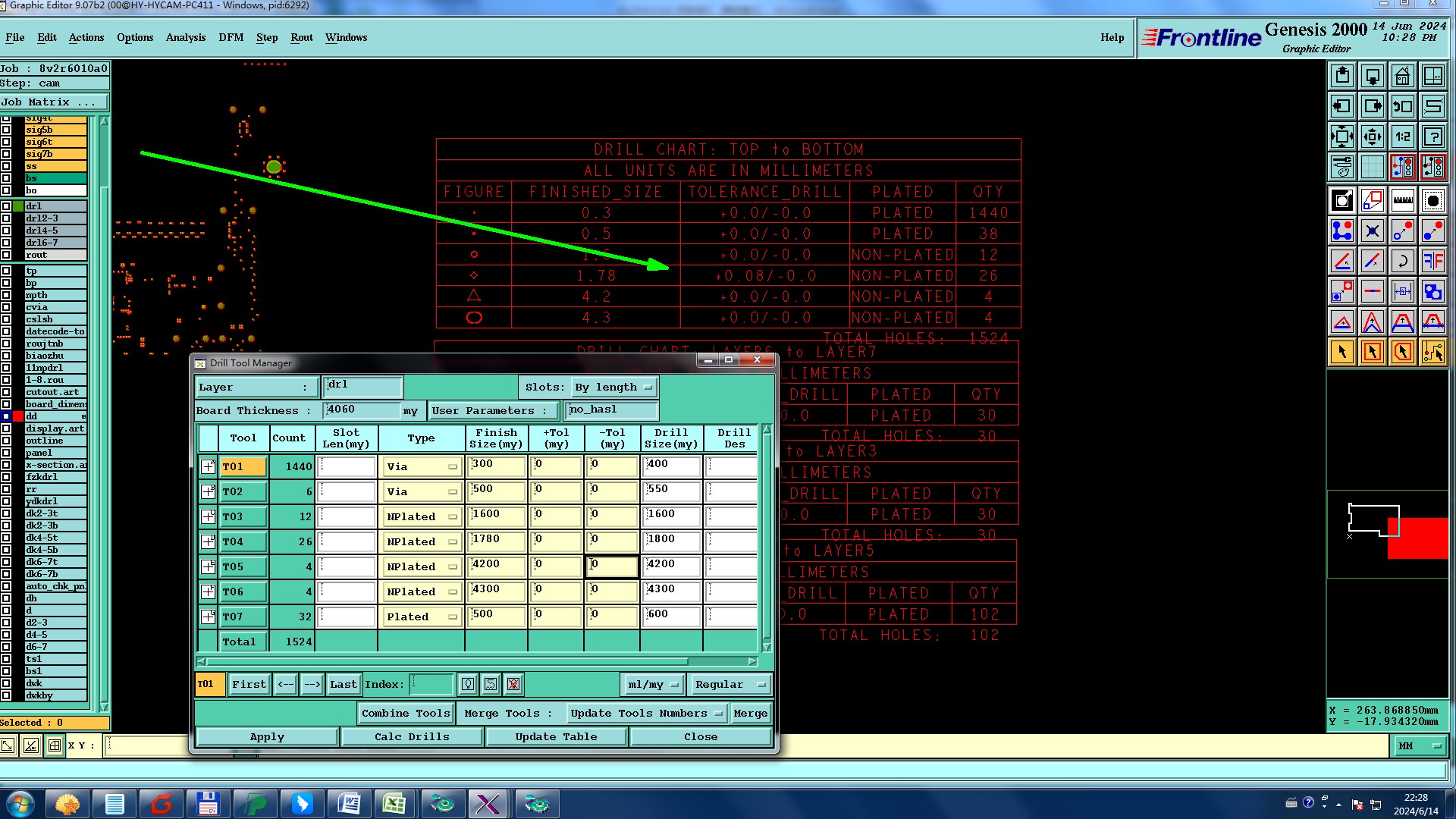Open the DFM menu

(231, 37)
